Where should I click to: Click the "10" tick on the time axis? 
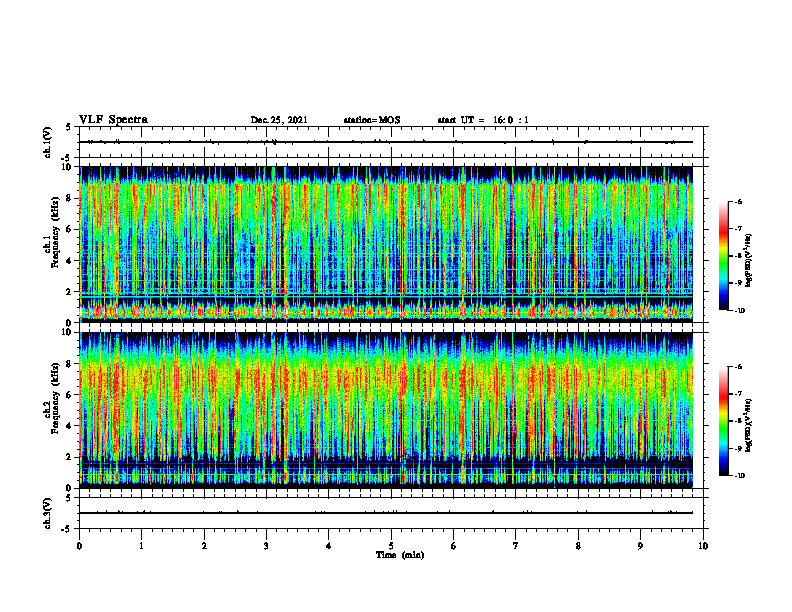[x=703, y=546]
